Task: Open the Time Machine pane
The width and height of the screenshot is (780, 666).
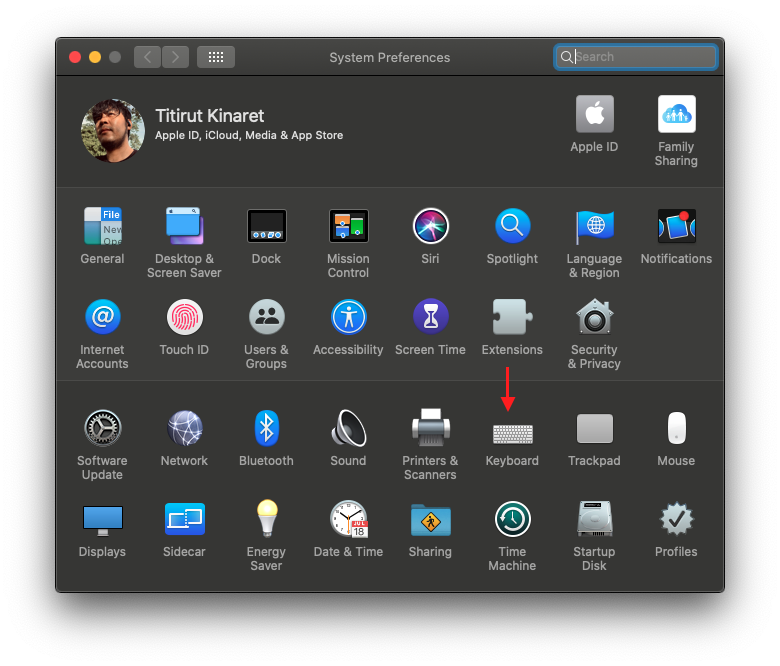Action: 512,520
